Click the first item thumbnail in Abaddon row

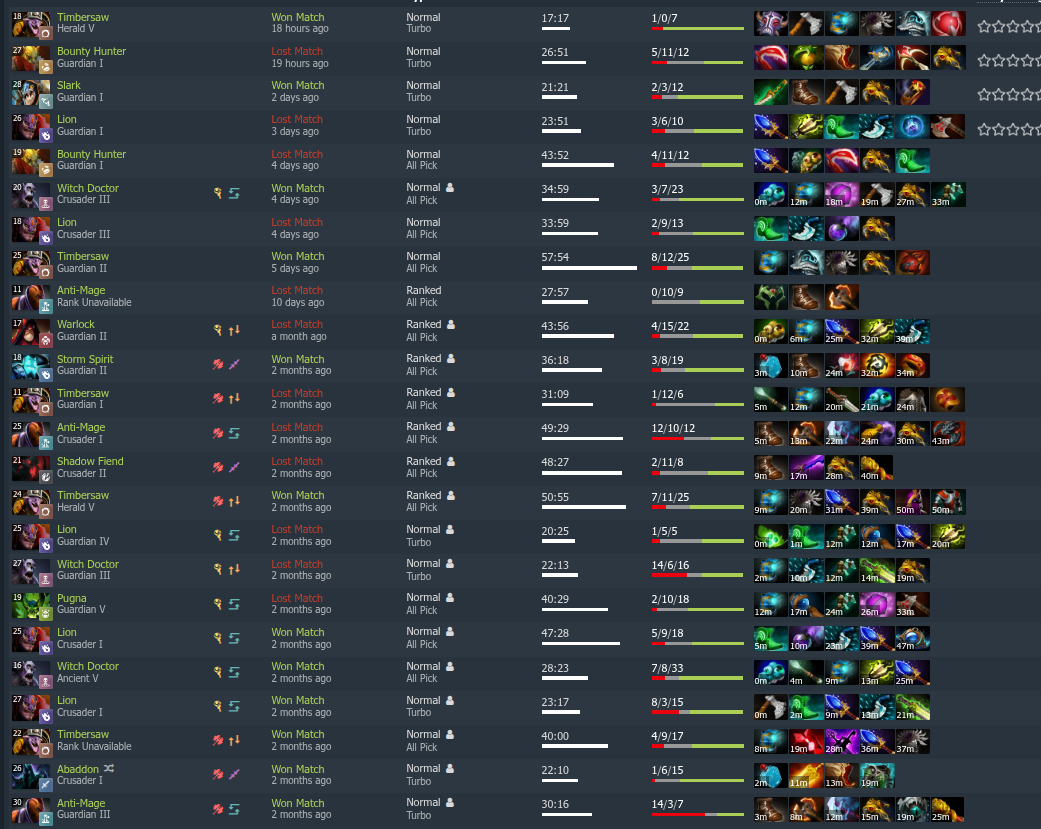point(771,775)
